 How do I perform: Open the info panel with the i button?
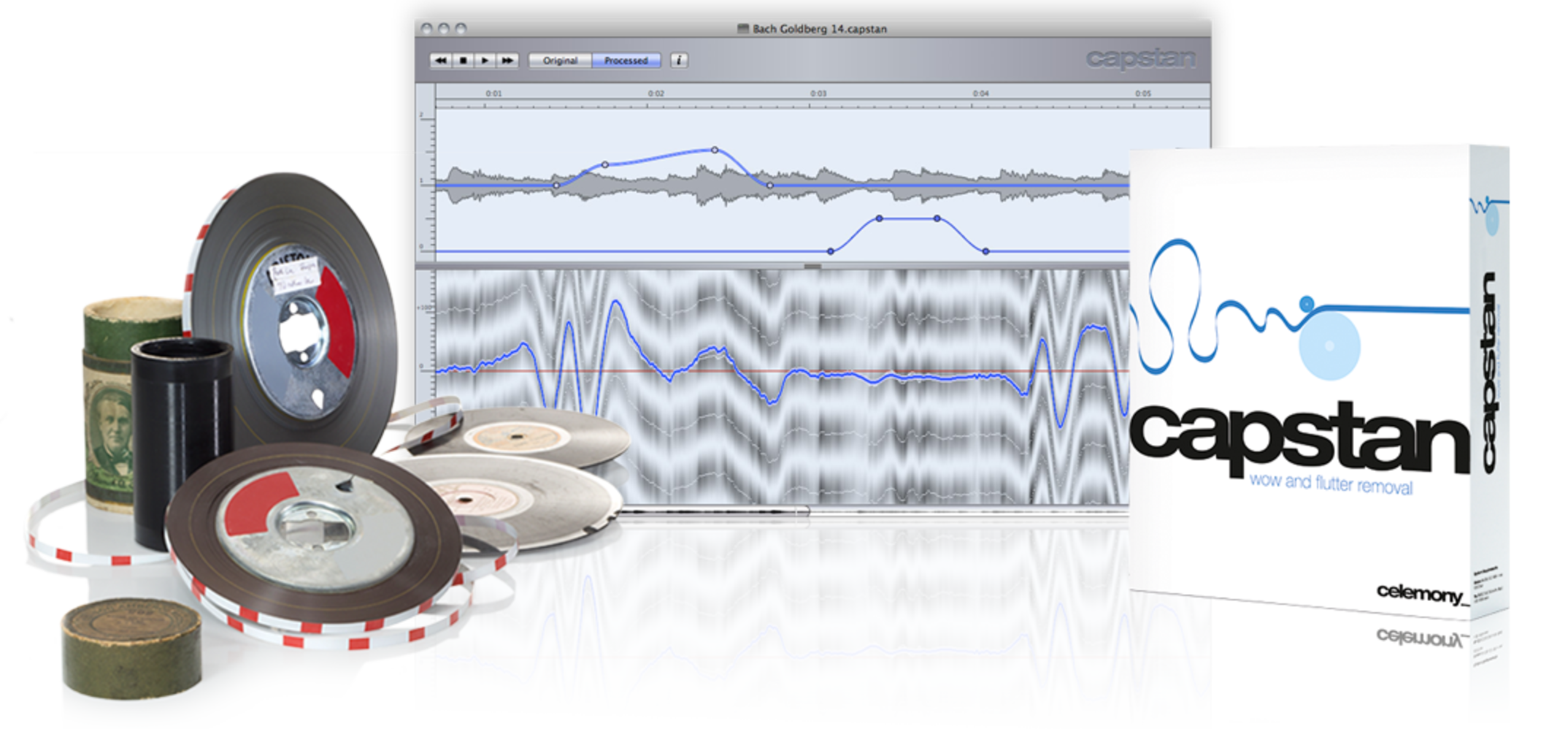679,61
